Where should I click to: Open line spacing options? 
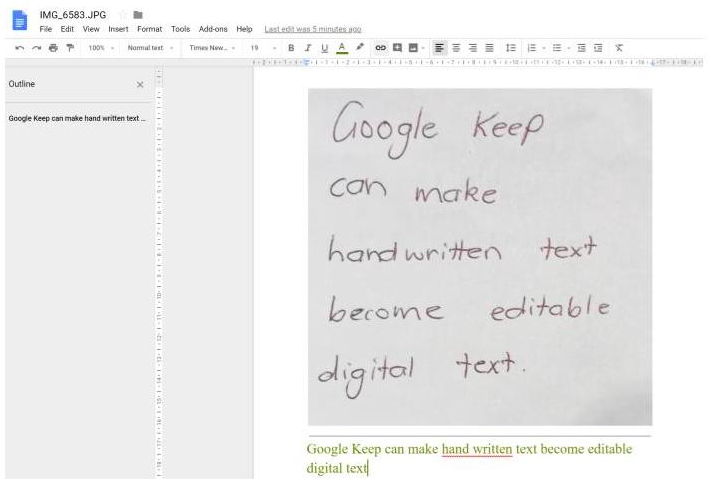coord(510,48)
